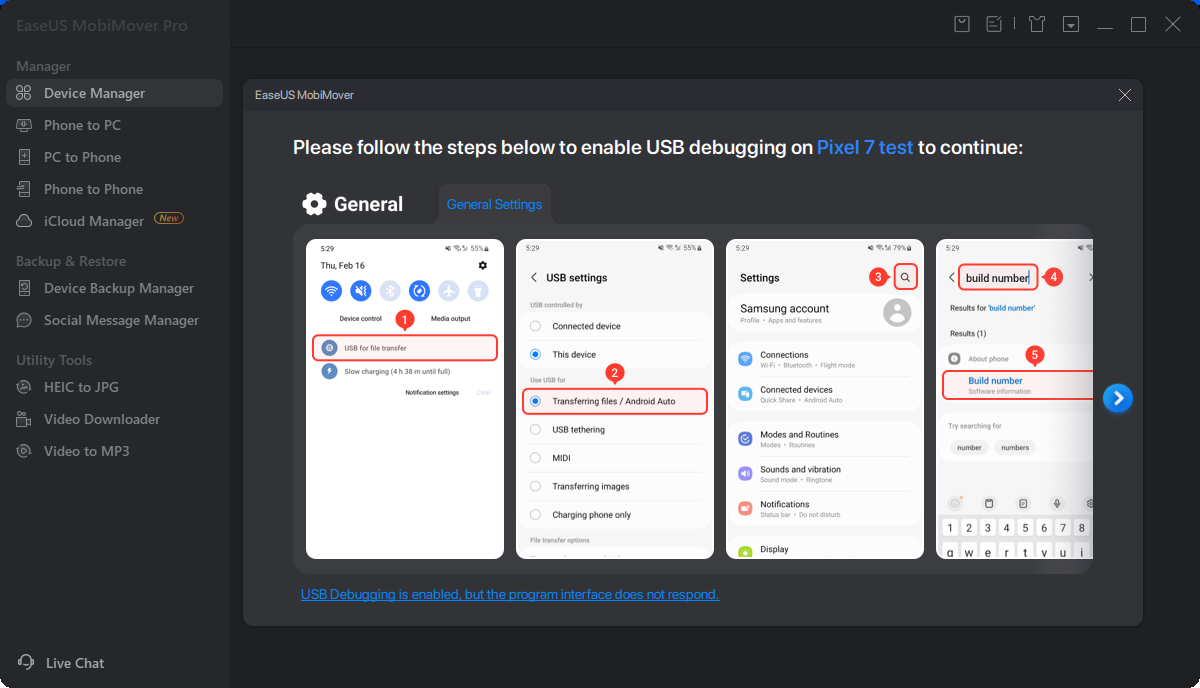Open the Video Downloader tool
This screenshot has height=688, width=1200.
(x=101, y=419)
